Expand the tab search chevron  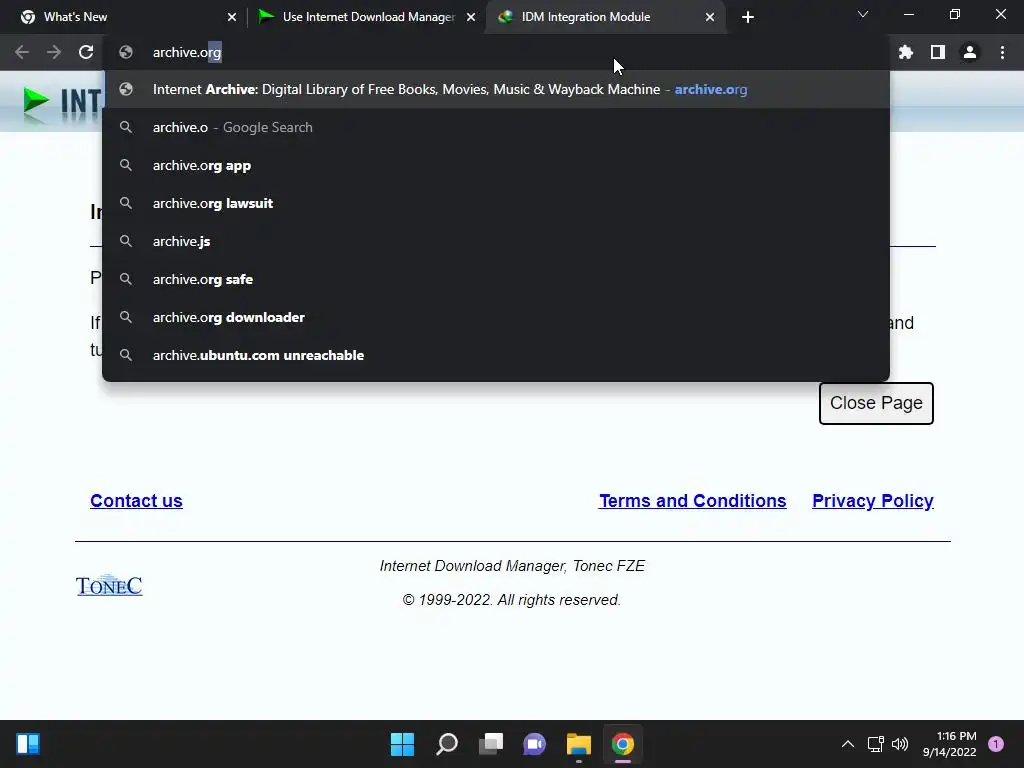click(863, 14)
